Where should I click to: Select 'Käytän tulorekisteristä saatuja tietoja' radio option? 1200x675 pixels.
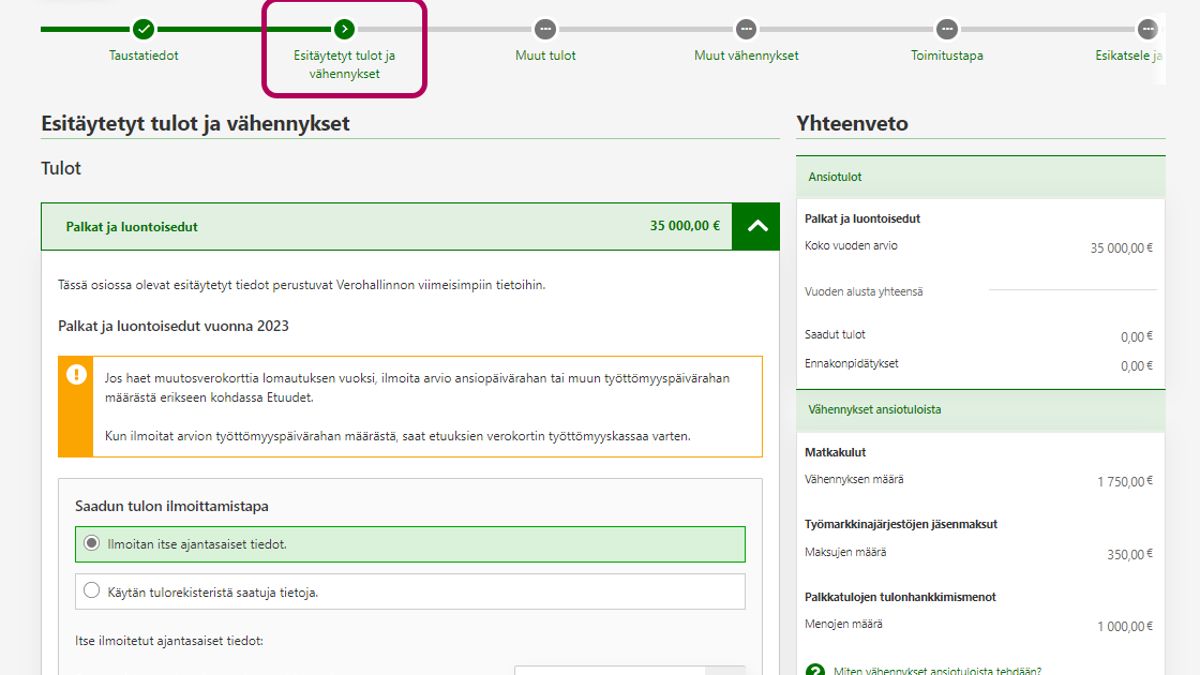[x=92, y=591]
